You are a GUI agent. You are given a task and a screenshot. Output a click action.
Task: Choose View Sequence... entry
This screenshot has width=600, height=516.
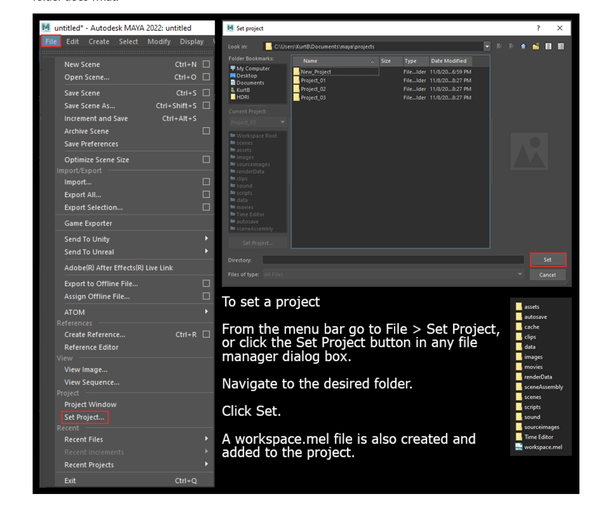coord(92,382)
